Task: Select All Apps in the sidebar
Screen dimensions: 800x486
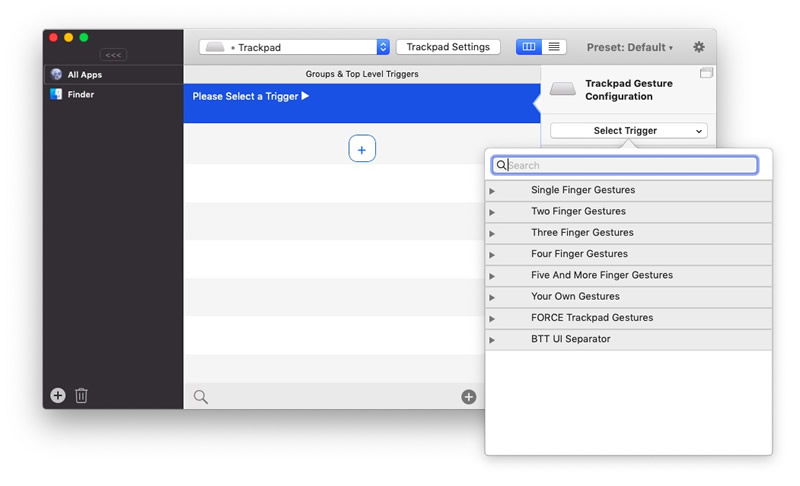Action: point(113,74)
